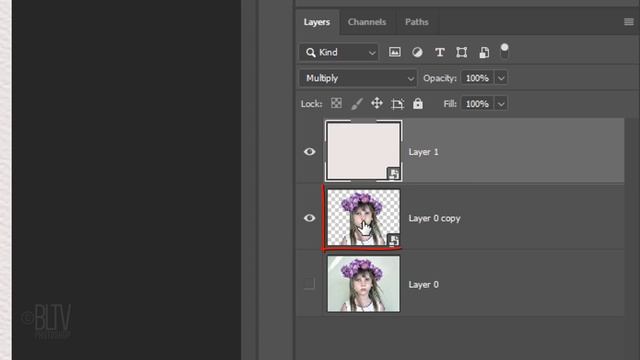The height and width of the screenshot is (360, 640).
Task: Click the Fill value field
Action: (x=477, y=104)
